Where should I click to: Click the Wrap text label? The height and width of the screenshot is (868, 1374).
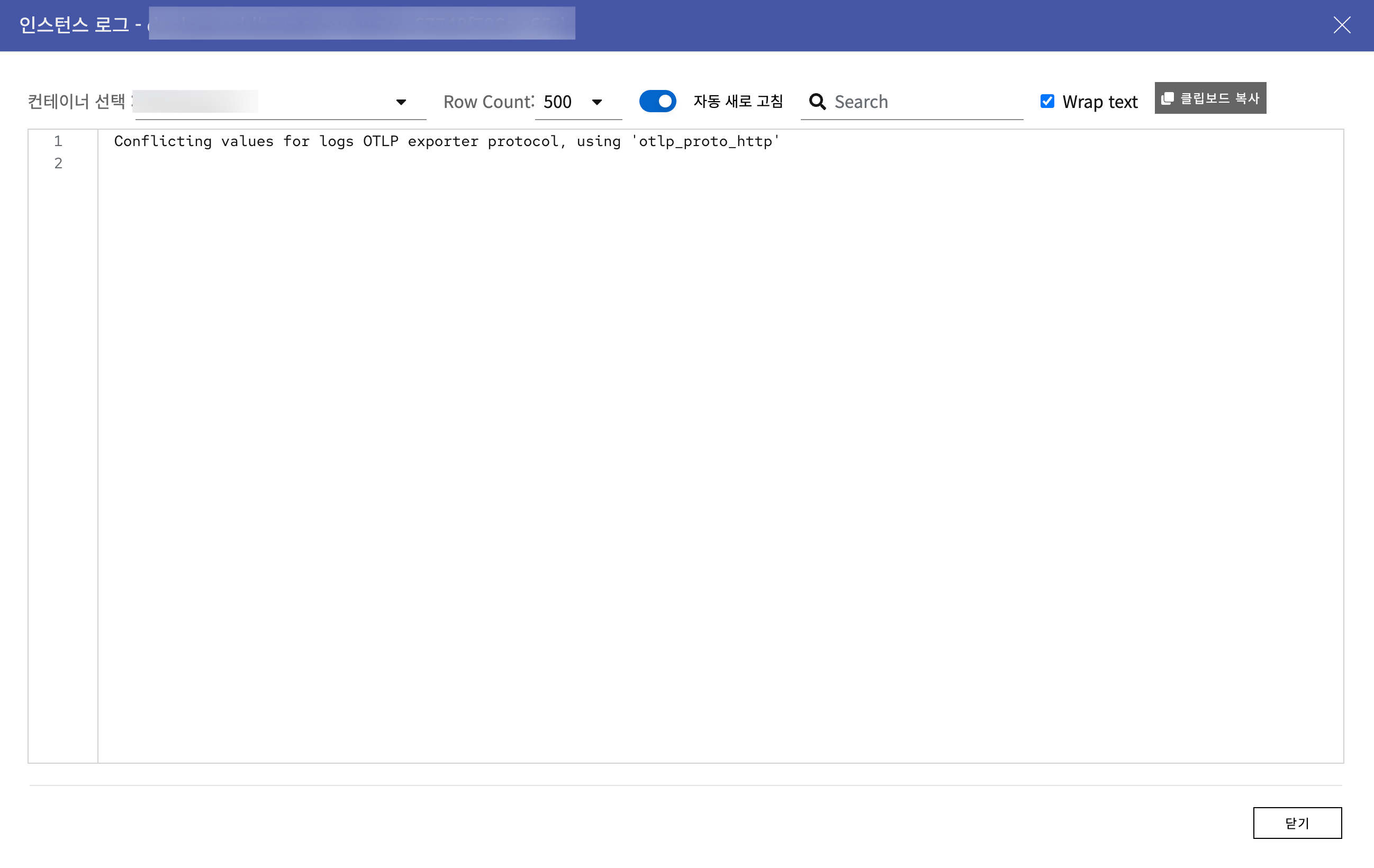(x=1099, y=102)
